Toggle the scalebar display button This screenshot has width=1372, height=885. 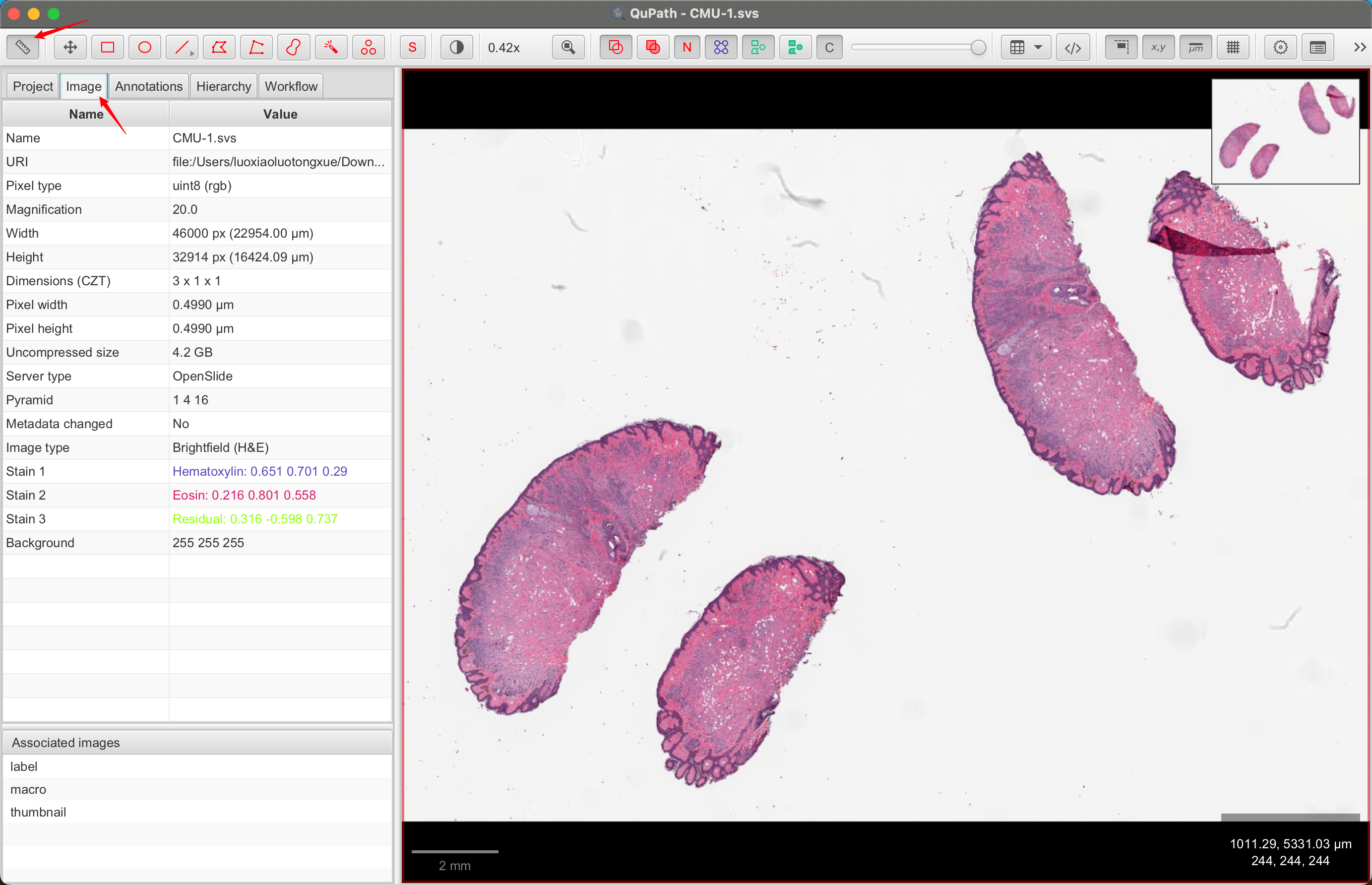[x=1195, y=47]
